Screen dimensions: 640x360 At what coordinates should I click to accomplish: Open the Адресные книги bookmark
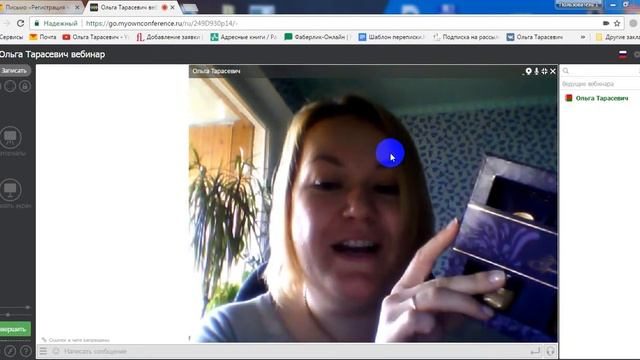(244, 37)
